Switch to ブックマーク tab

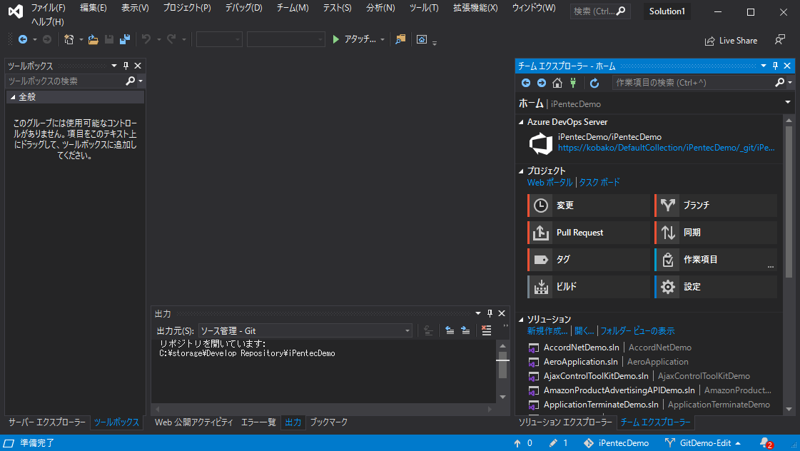click(329, 422)
